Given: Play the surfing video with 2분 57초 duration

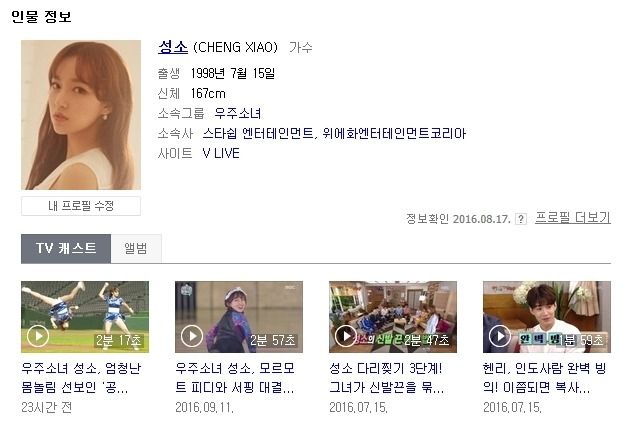Looking at the screenshot, I should pyautogui.click(x=192, y=336).
